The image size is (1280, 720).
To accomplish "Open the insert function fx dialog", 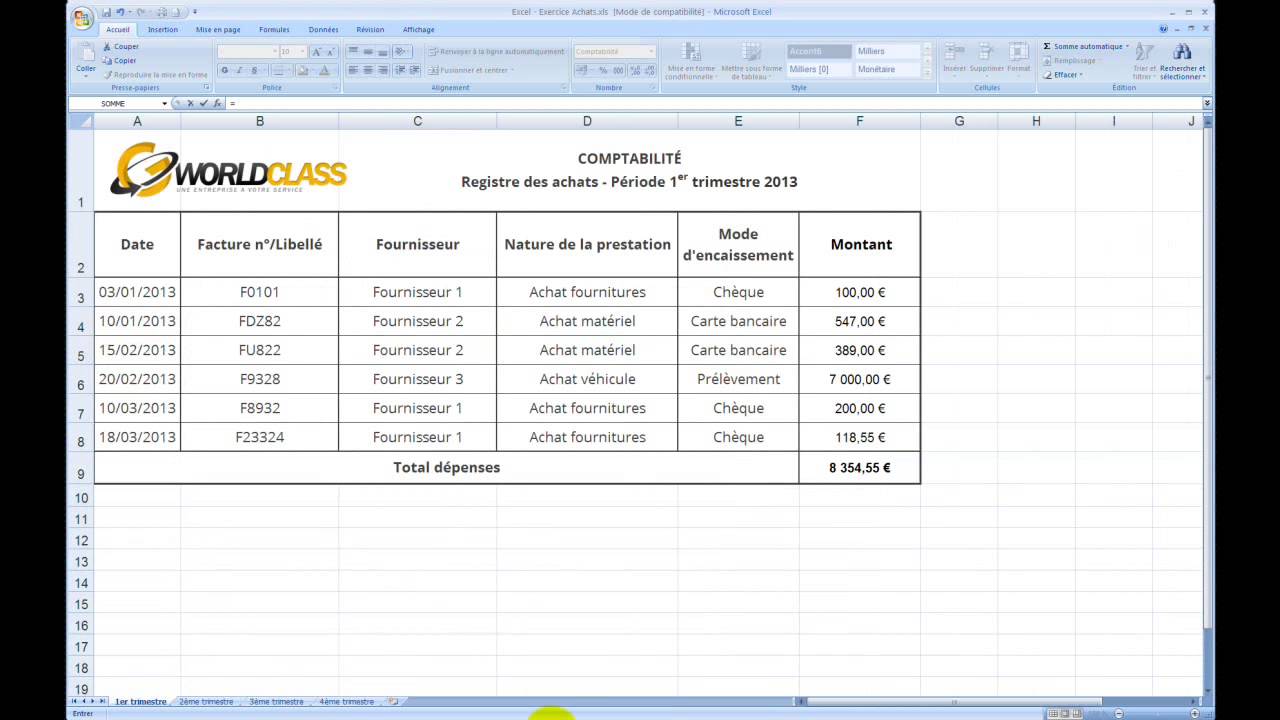I will (x=217, y=103).
